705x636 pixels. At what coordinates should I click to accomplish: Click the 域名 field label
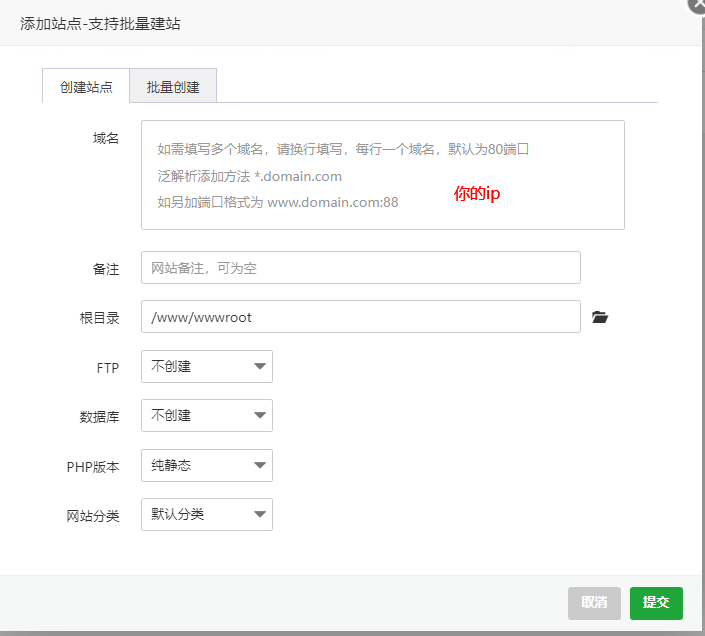point(106,138)
